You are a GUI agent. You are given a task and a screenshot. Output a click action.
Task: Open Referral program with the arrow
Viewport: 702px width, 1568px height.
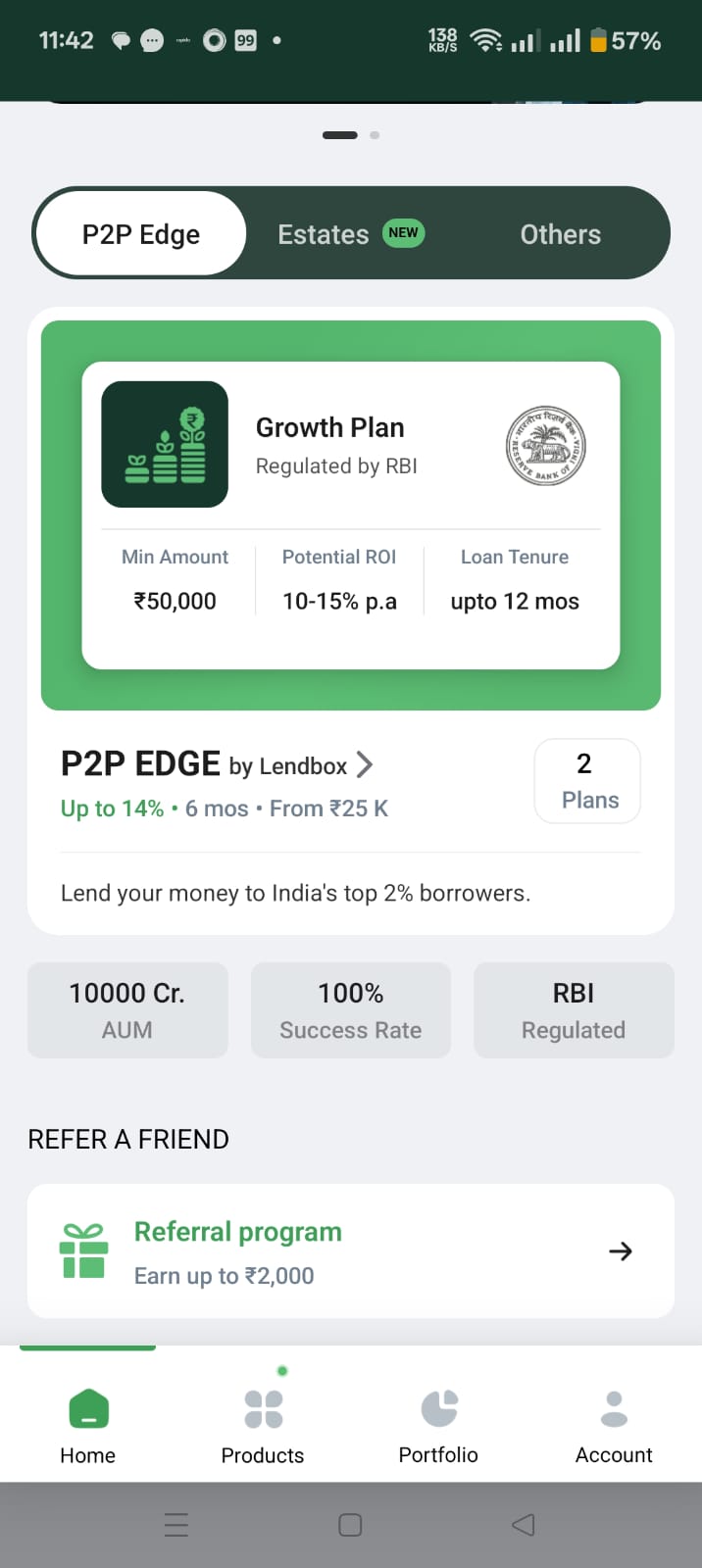click(x=620, y=1251)
